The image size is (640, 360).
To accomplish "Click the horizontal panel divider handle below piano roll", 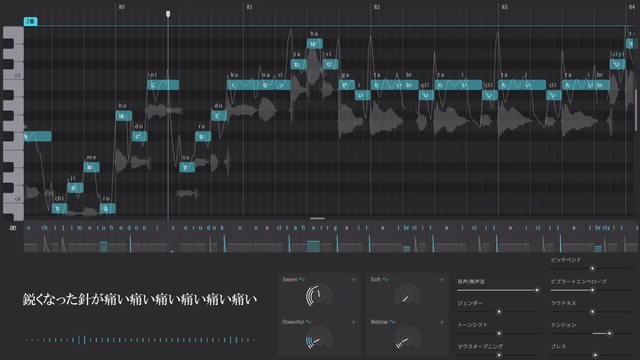I will coord(317,218).
